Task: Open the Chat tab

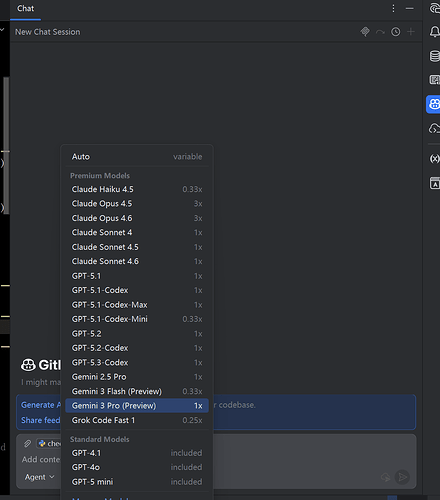Action: pyautogui.click(x=25, y=9)
